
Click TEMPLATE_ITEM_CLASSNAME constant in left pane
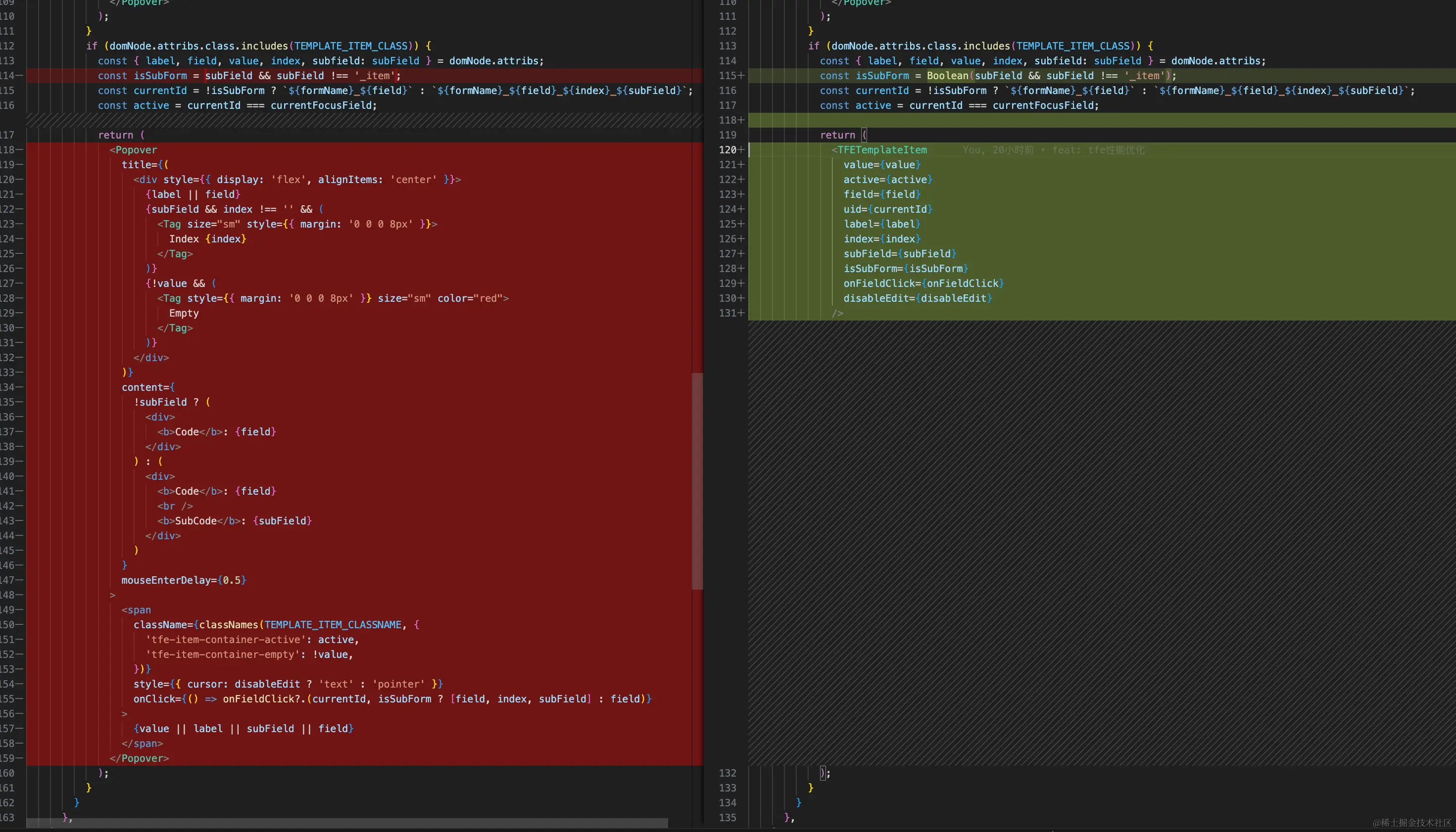[333, 625]
